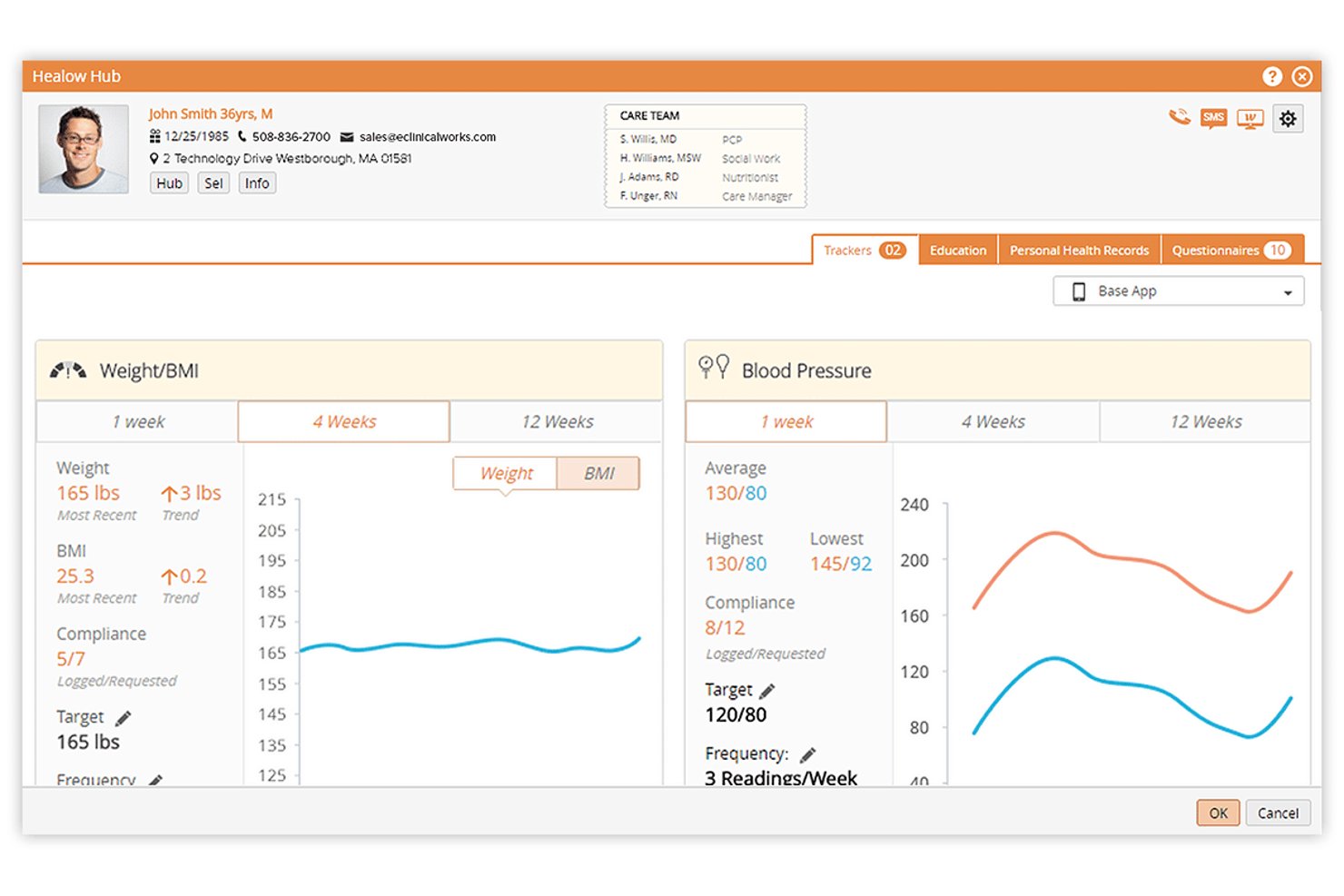The image size is (1344, 896).
Task: Select J. Adams, RD in care team
Action: point(648,177)
